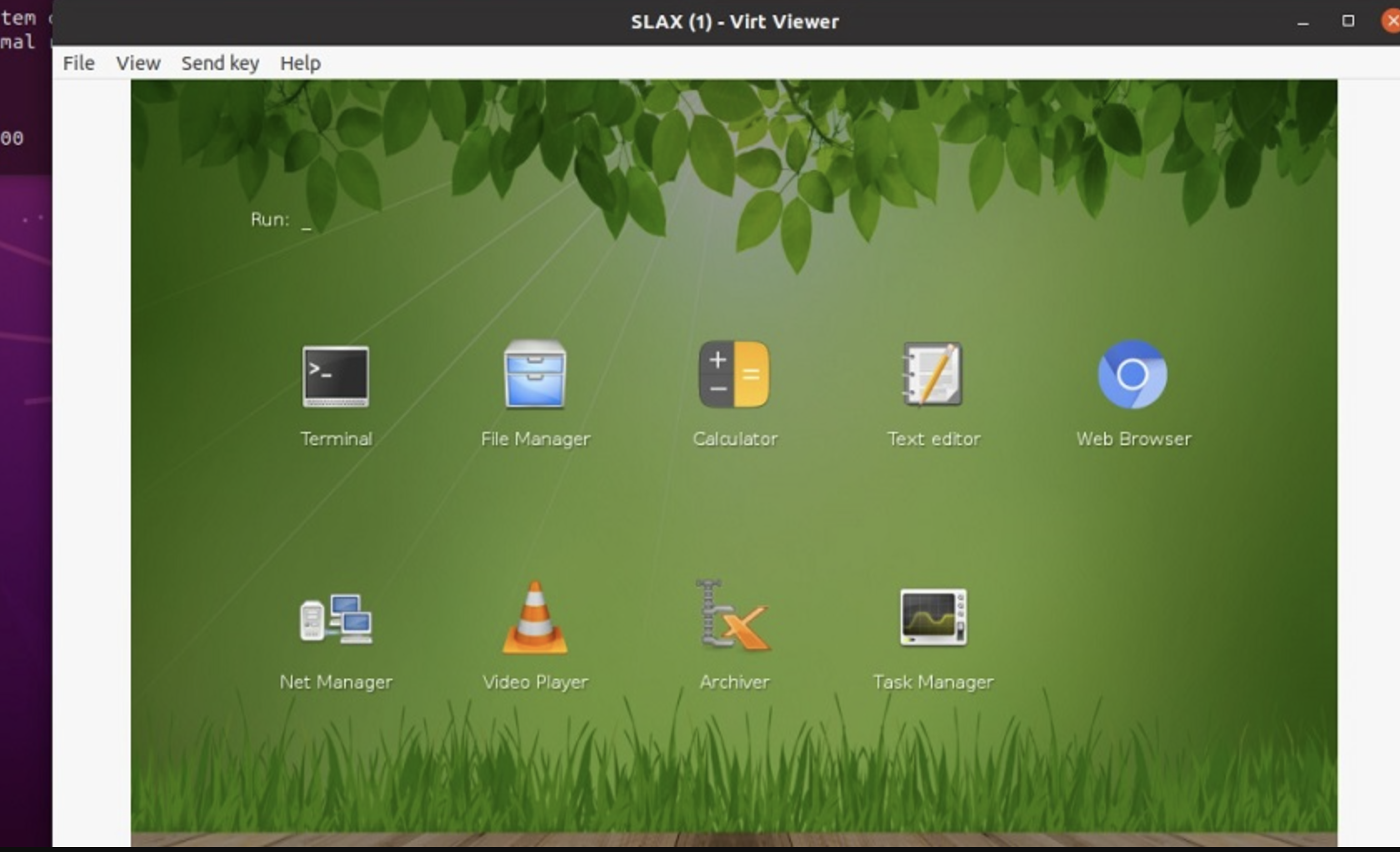Screen dimensions: 1400x852
Task: Open the Calculator app icon
Action: 734,374
